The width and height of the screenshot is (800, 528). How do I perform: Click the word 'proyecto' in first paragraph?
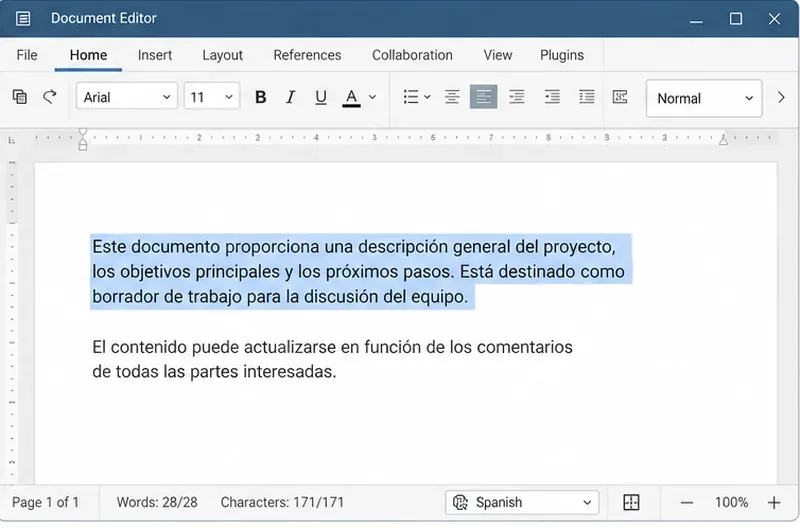coord(579,247)
